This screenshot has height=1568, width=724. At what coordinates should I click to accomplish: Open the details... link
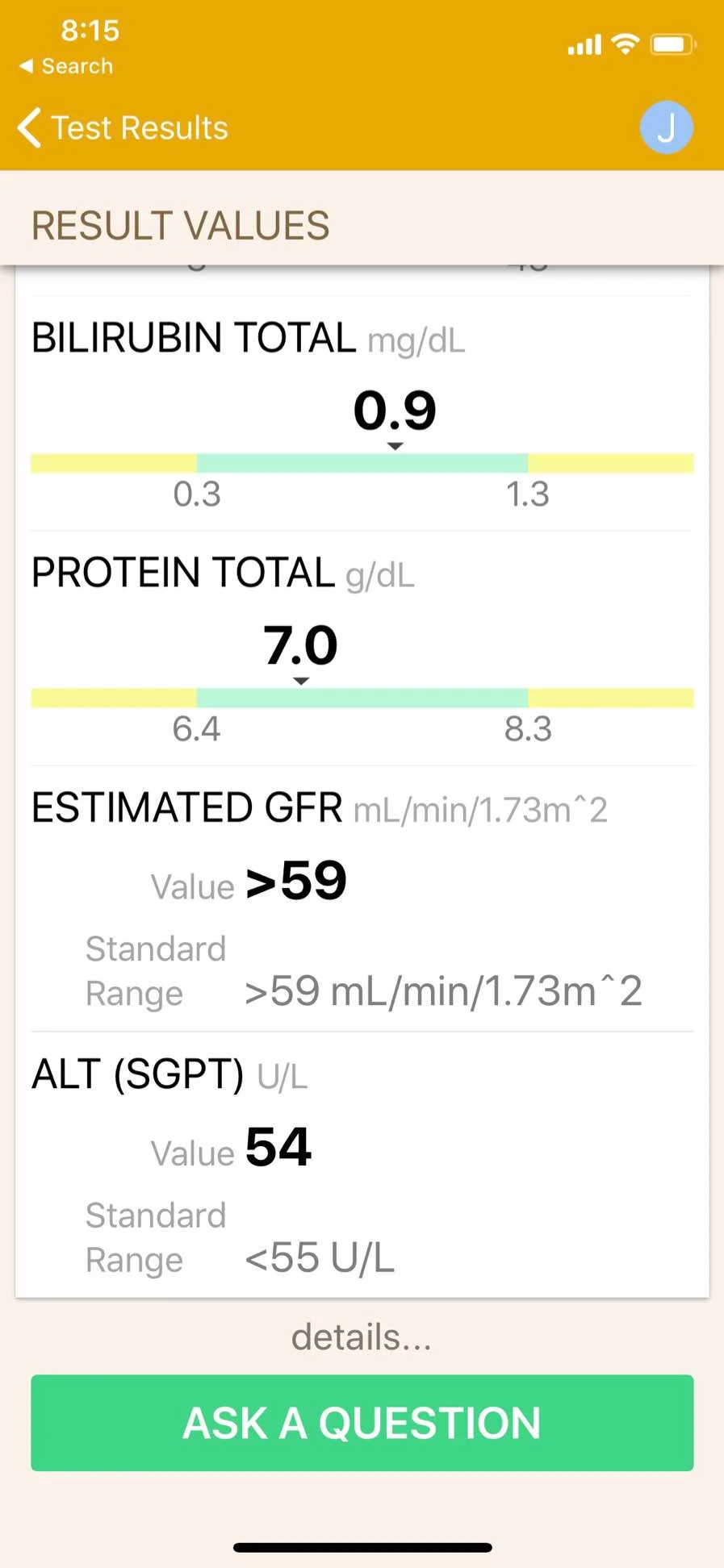click(362, 1337)
